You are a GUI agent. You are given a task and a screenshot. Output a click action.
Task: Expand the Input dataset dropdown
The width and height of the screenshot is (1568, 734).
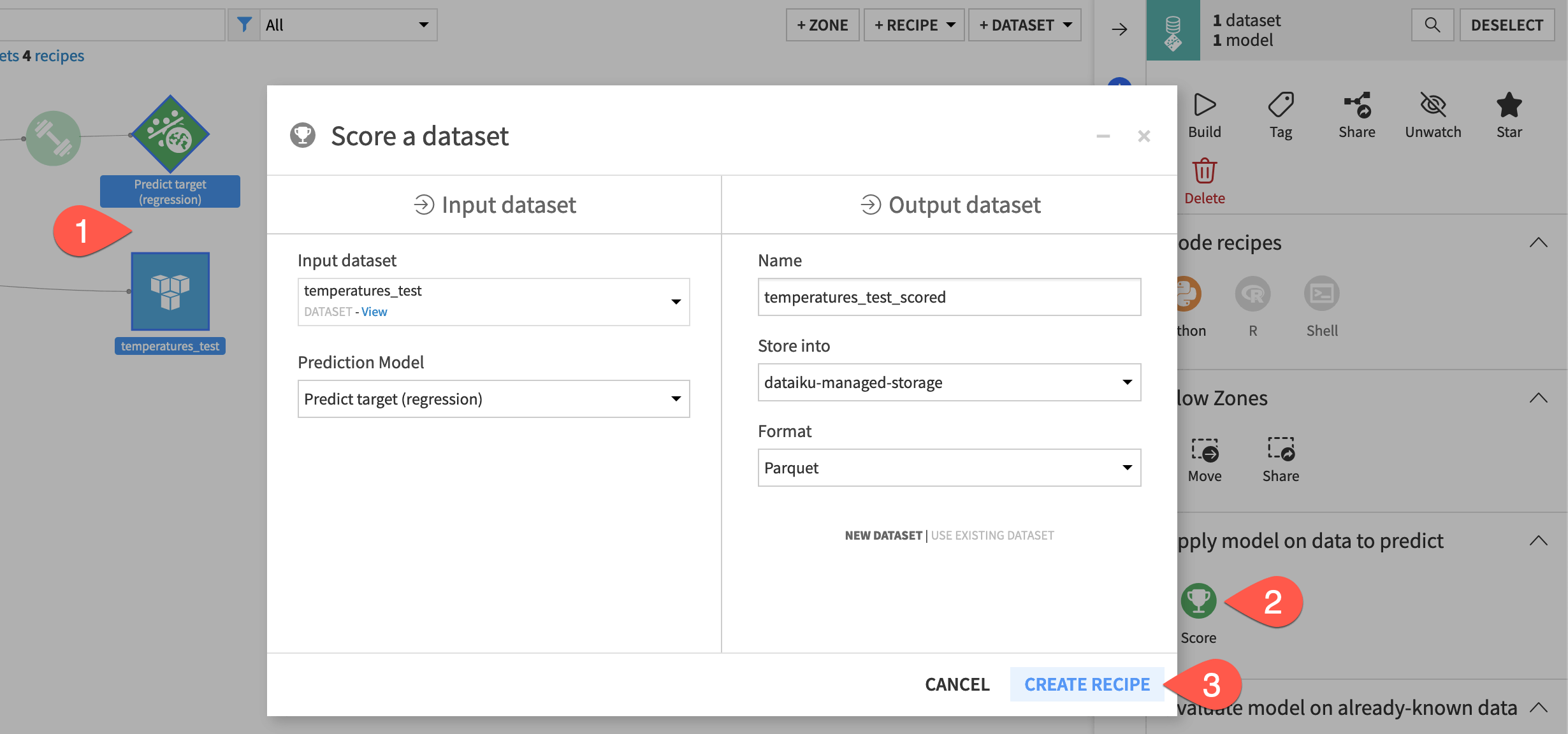676,300
